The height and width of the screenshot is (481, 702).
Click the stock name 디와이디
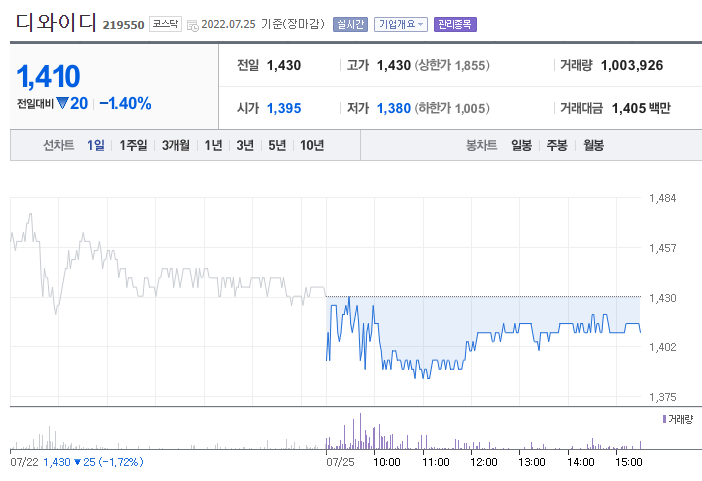pos(56,22)
